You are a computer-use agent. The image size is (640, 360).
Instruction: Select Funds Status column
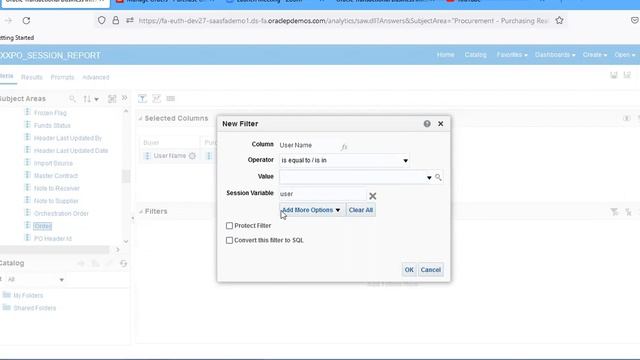[x=52, y=126]
